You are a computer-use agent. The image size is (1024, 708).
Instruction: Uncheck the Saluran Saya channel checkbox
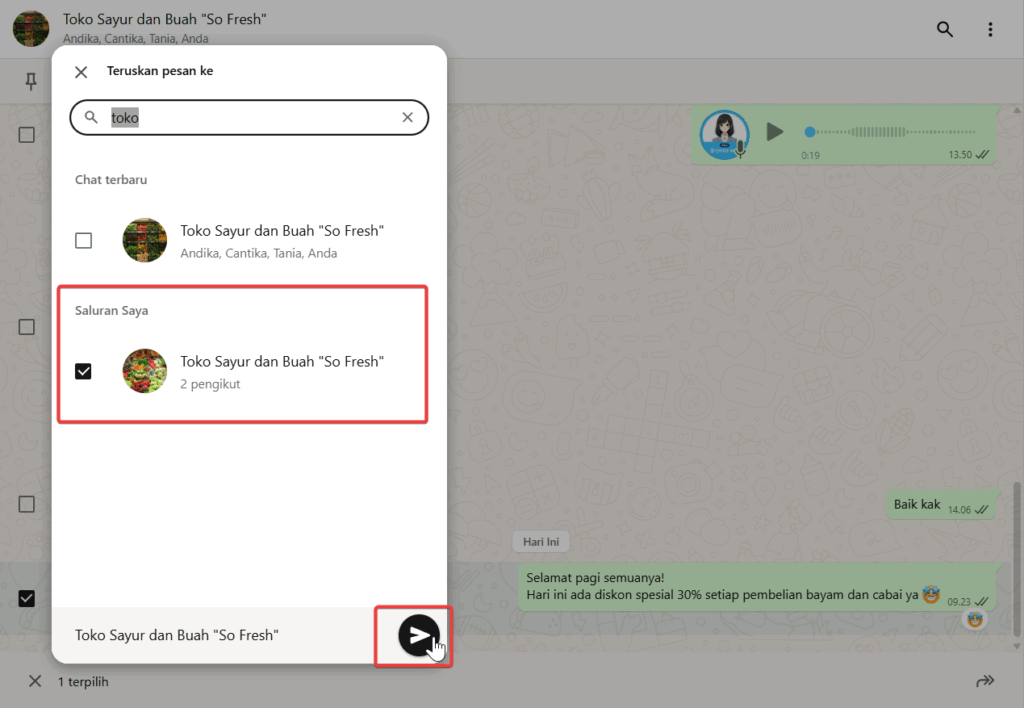pos(84,371)
